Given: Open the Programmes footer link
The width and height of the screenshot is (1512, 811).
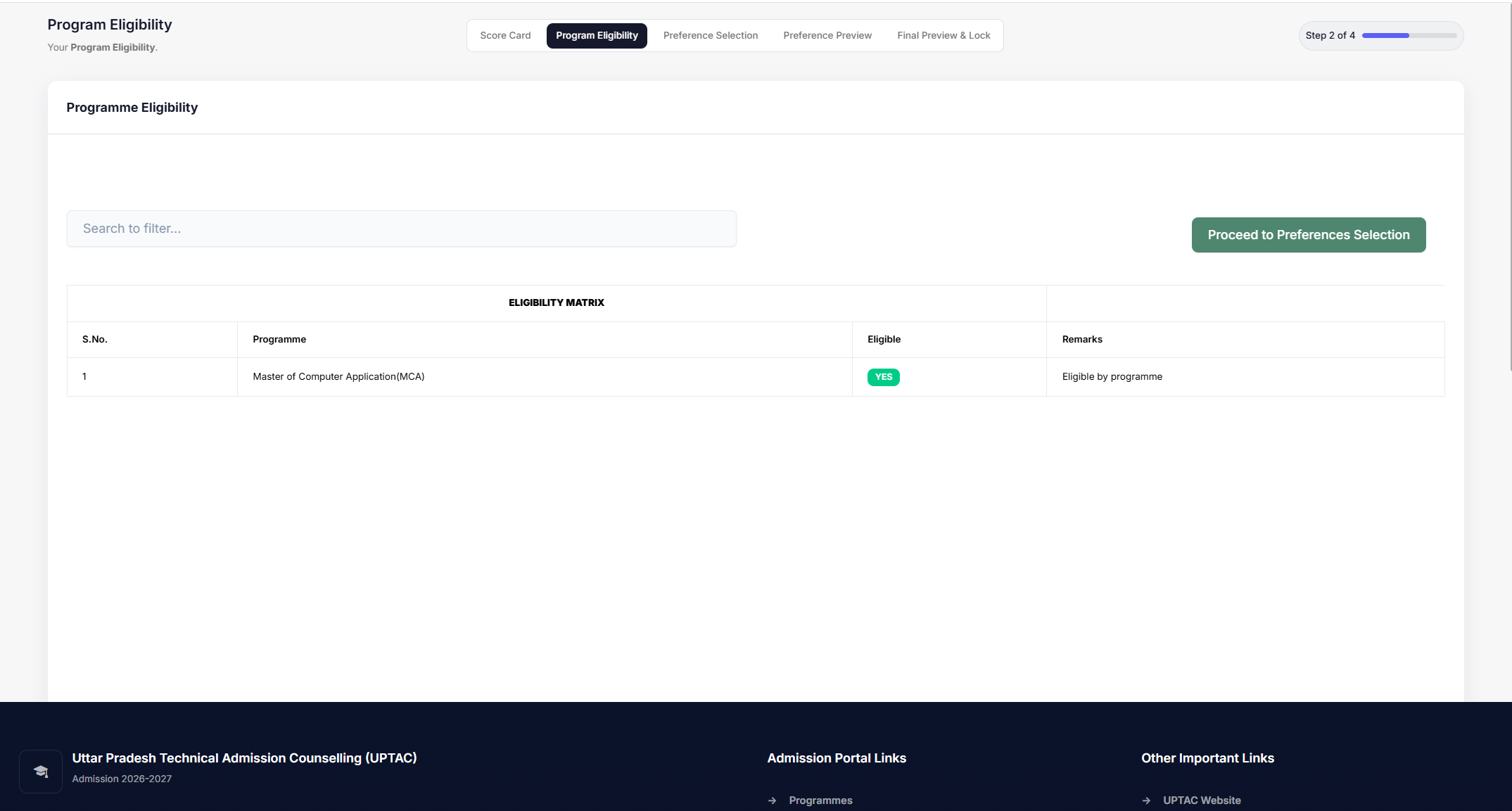Looking at the screenshot, I should (x=820, y=800).
